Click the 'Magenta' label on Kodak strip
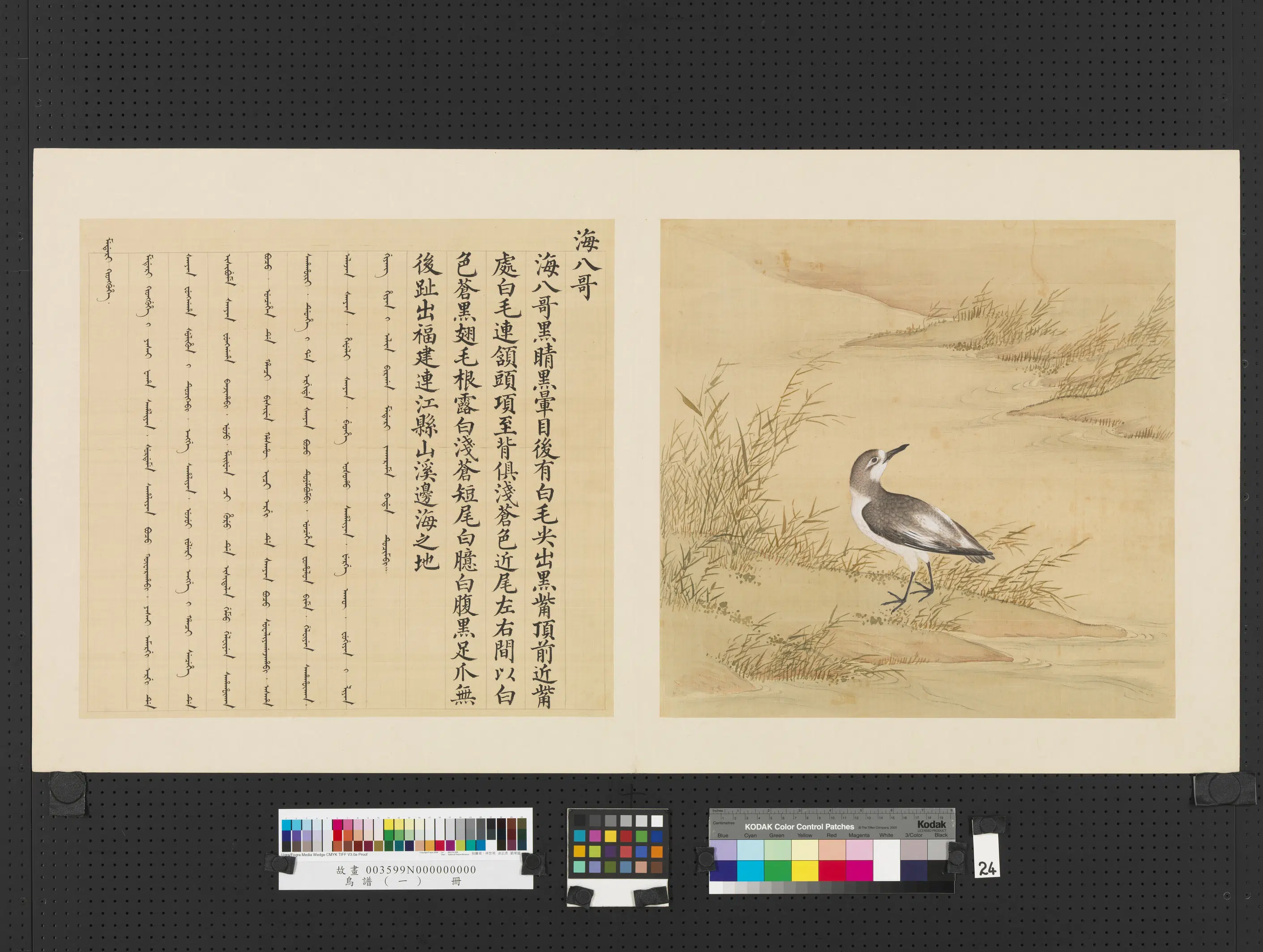This screenshot has height=952, width=1263. click(x=859, y=836)
